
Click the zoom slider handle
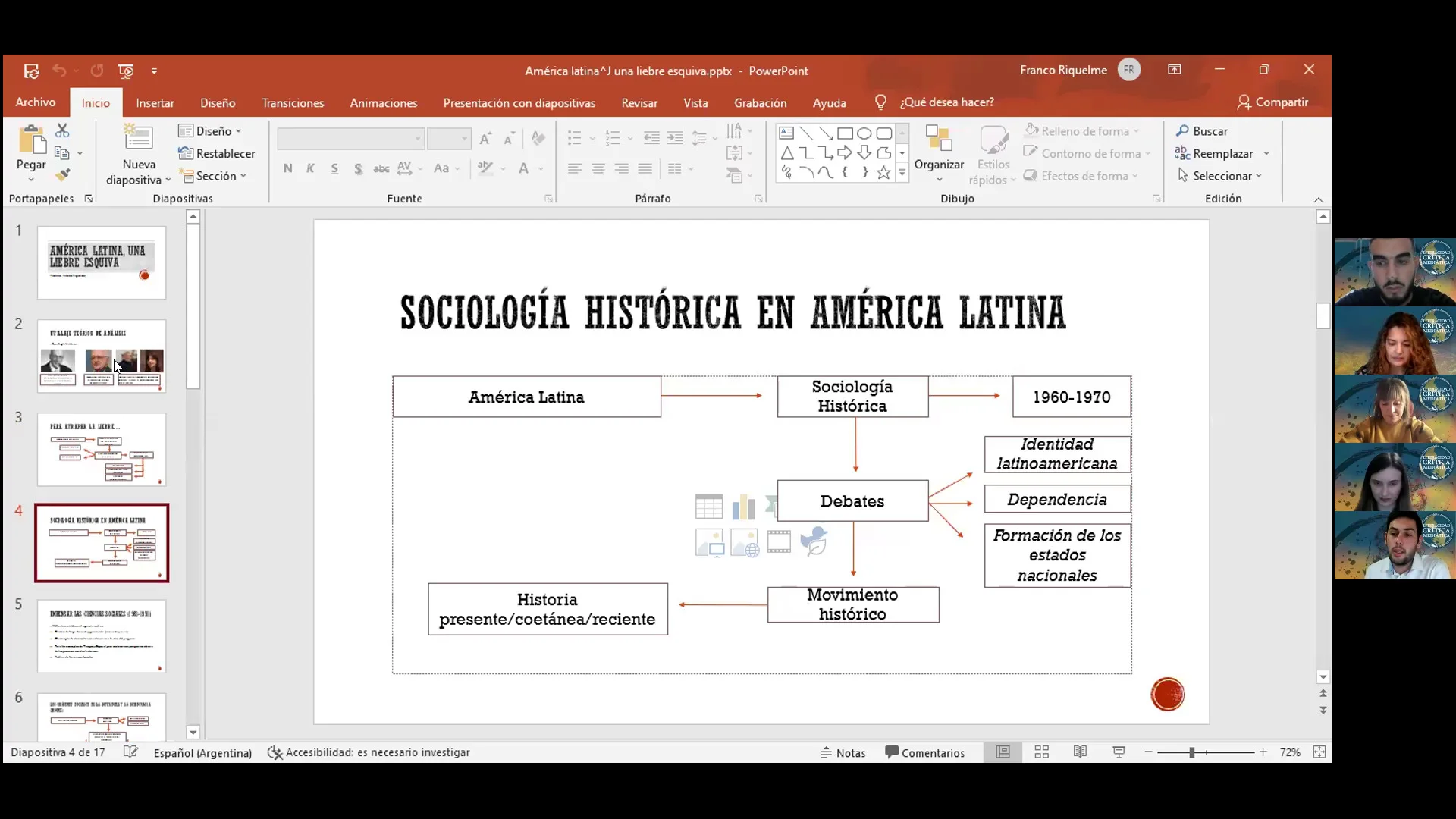1192,752
